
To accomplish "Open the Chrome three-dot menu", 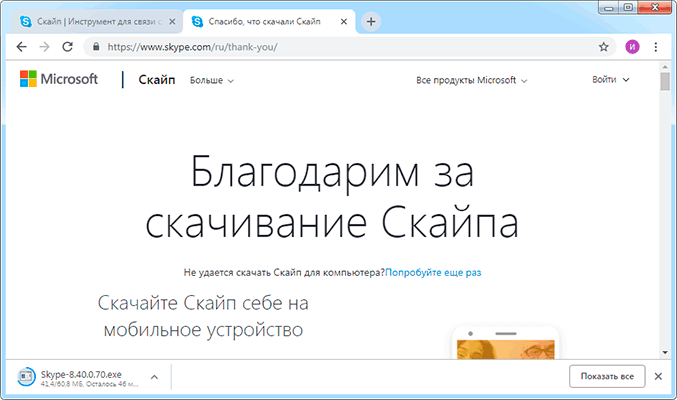I will click(655, 47).
